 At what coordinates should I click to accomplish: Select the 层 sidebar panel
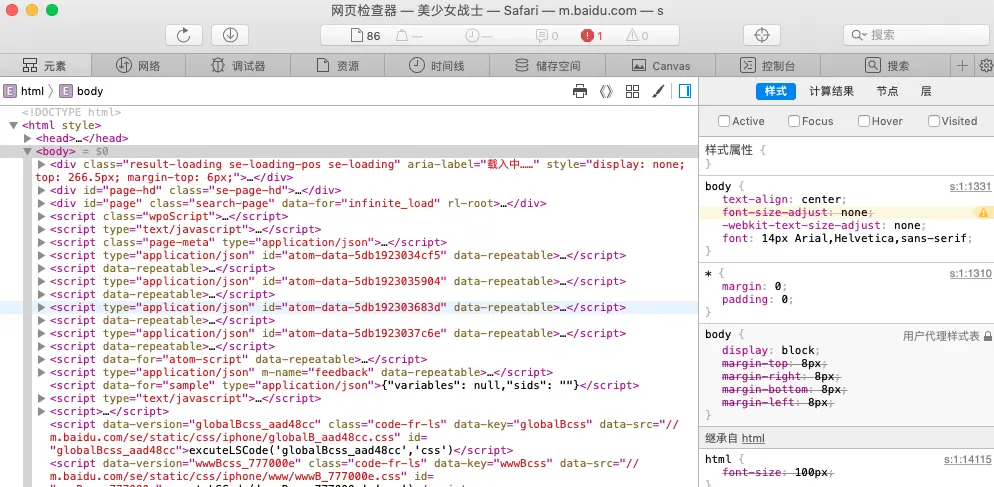(x=926, y=91)
